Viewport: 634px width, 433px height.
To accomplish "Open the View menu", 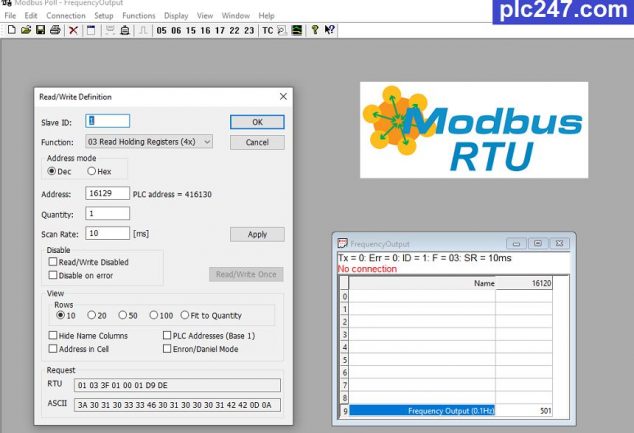I will (x=205, y=16).
